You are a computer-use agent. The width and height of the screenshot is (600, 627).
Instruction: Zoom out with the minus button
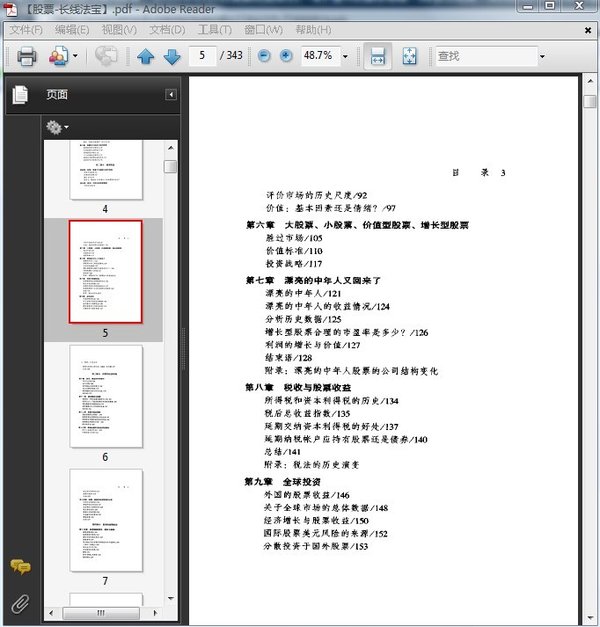pos(264,56)
